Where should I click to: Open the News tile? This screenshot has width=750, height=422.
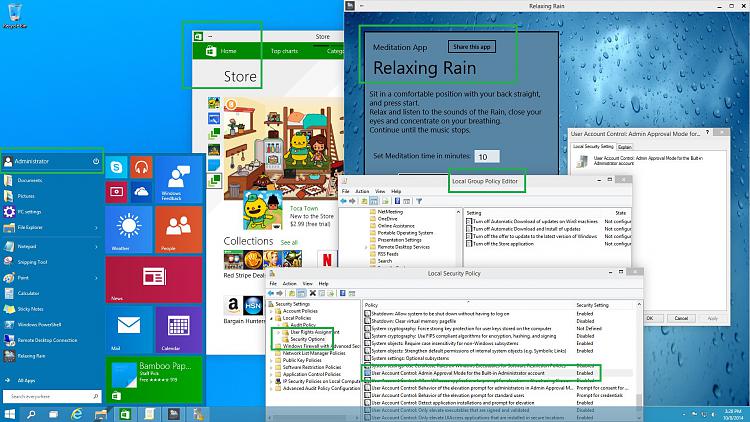point(154,279)
